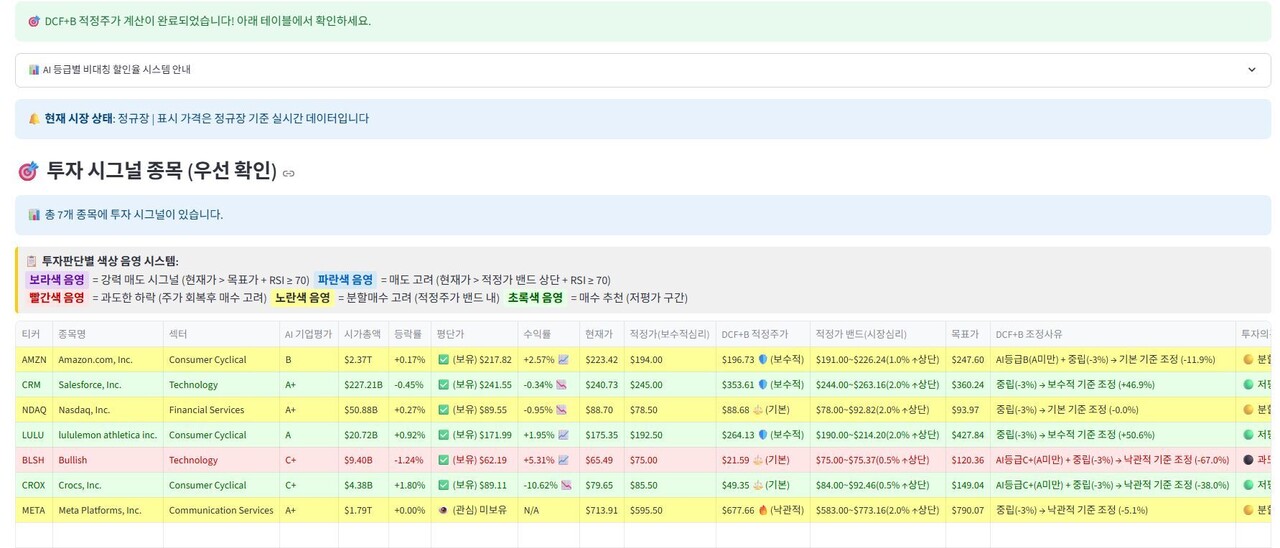Screen dimensions: 1280x548
Task: Click the green checkmark in AMZN's 평단가 cell
Action: 443,360
